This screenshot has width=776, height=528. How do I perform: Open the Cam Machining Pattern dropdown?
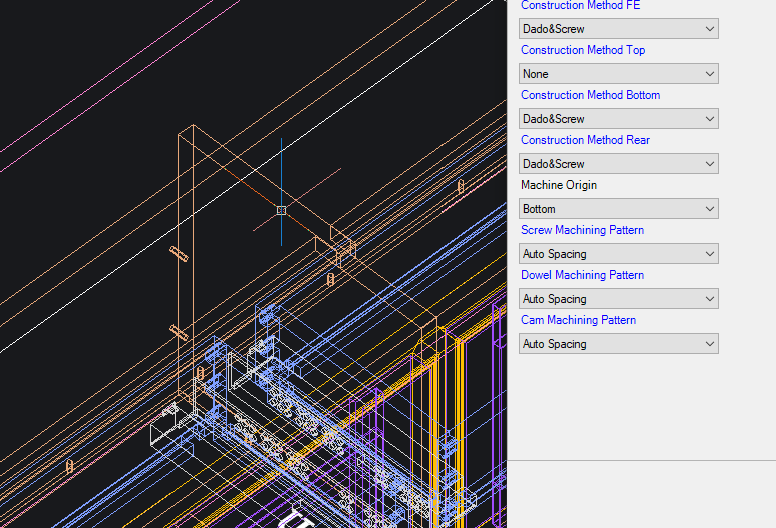619,344
